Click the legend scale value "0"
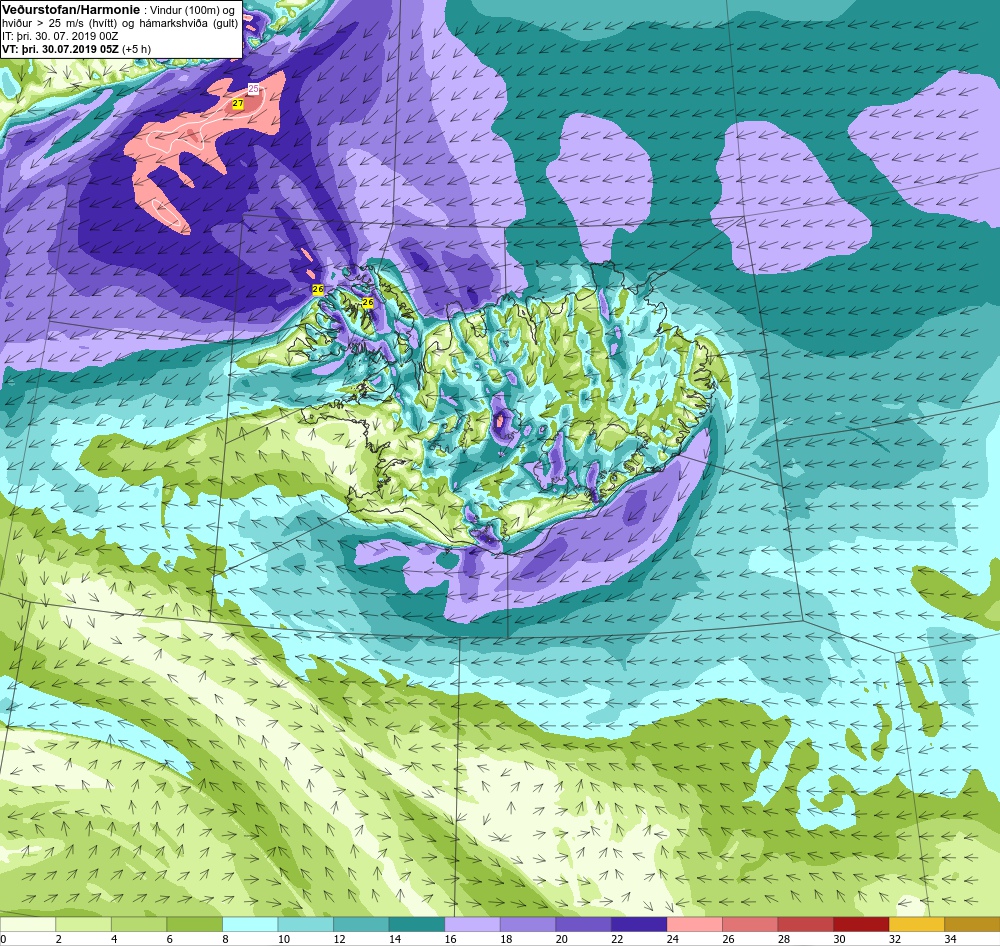Image resolution: width=1000 pixels, height=946 pixels. pos(3,939)
